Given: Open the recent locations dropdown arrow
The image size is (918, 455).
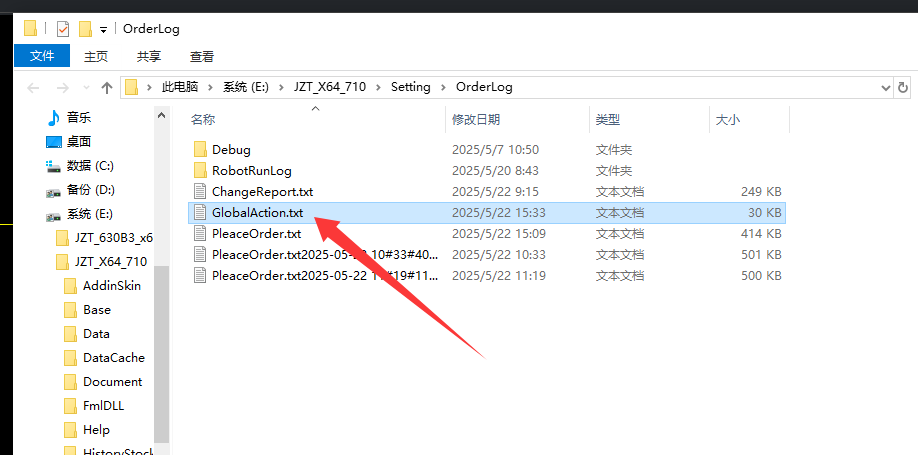Looking at the screenshot, I should pyautogui.click(x=86, y=88).
